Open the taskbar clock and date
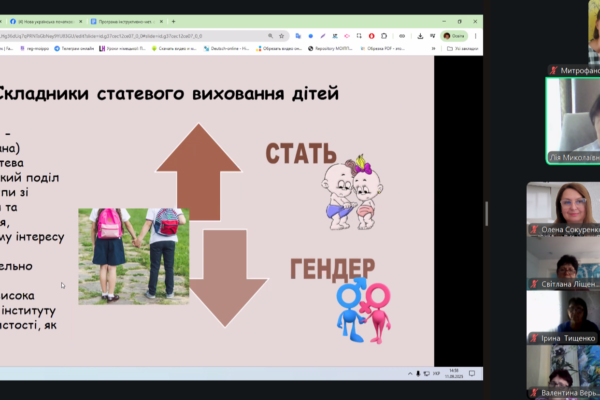Screen dimensions: 600x400 pos(454,374)
